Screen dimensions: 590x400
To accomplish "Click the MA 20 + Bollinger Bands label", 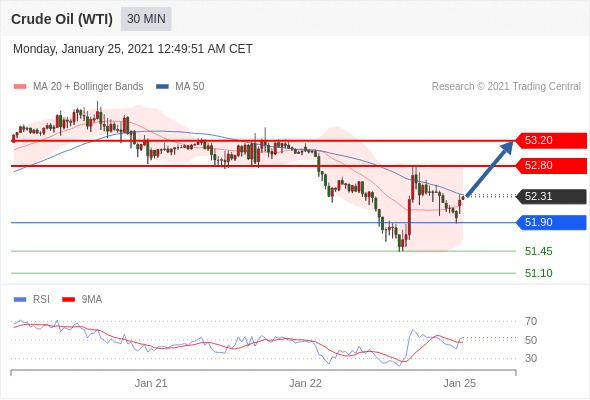I will click(x=88, y=87).
